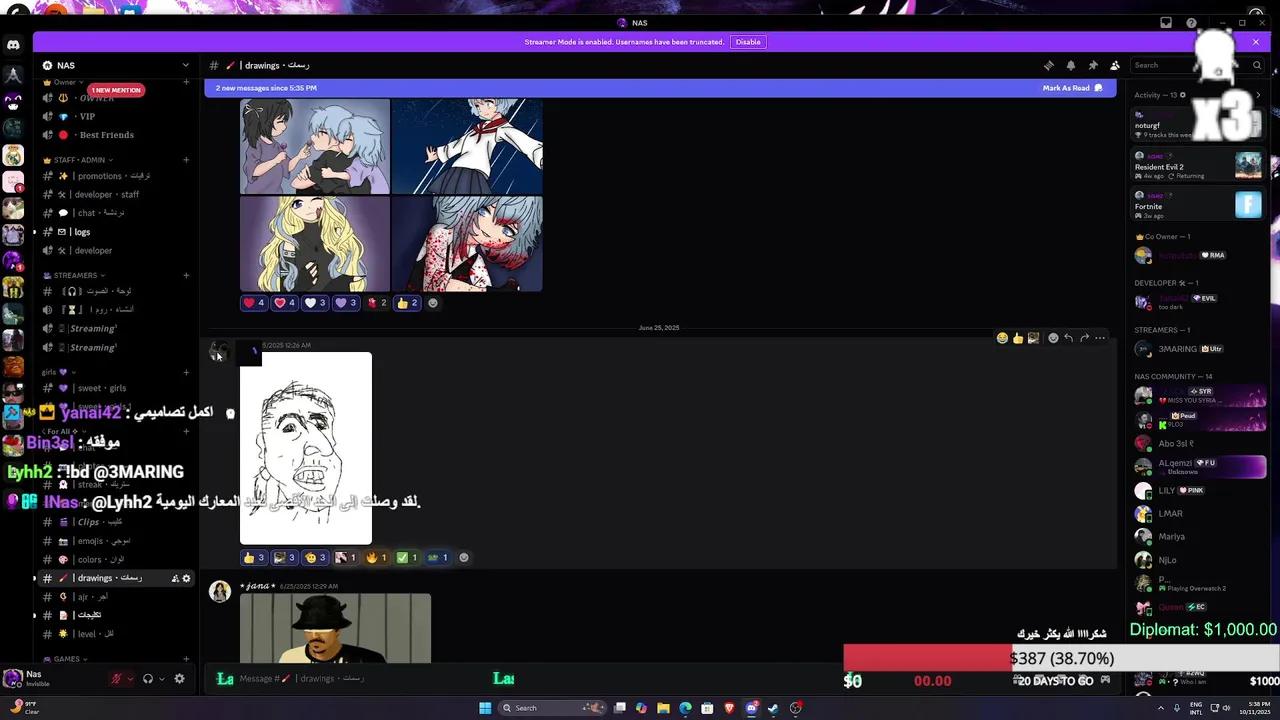
Task: Expand Activity section chevron arrow
Action: coord(1258,95)
